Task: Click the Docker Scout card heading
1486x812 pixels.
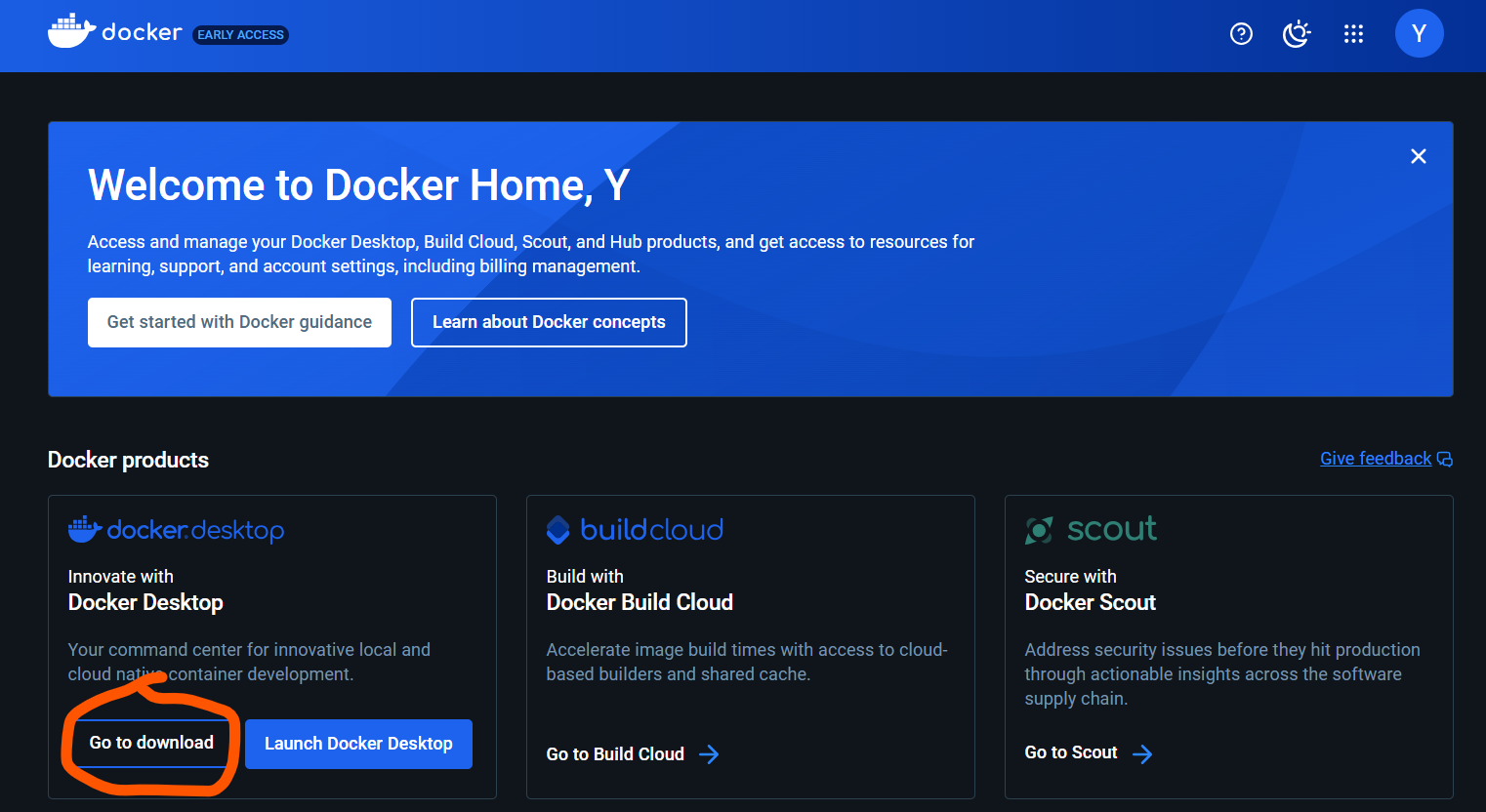Action: tap(1090, 602)
